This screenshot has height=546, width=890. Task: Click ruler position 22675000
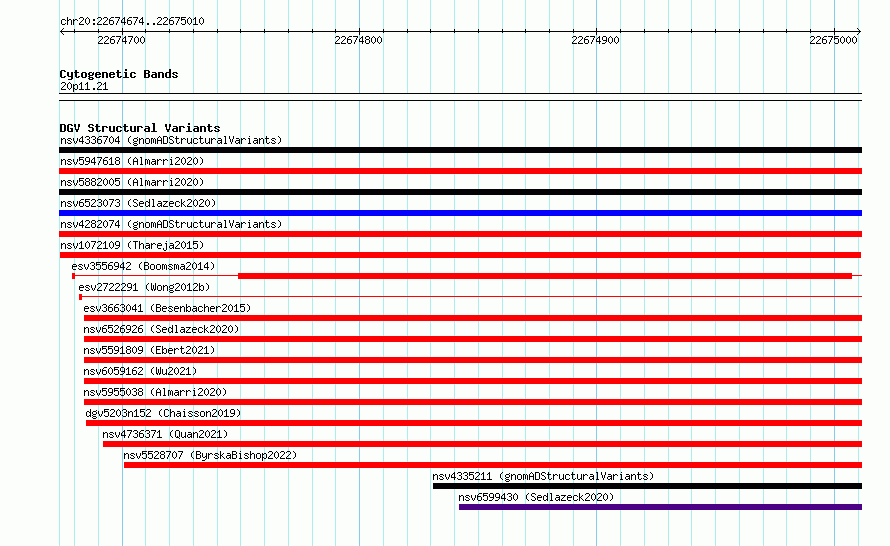click(833, 40)
